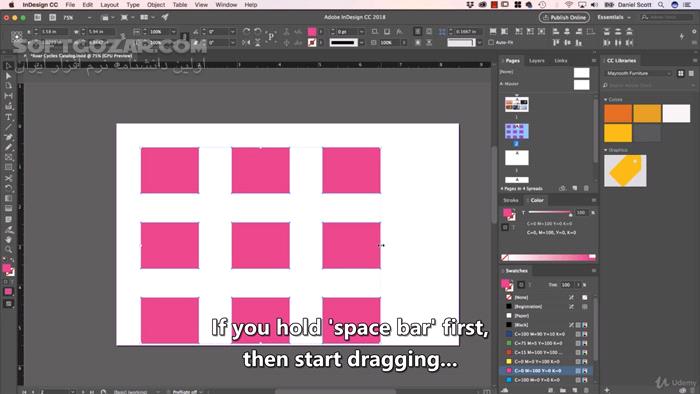
Task: Select the Rectangle Frame tool
Action: (x=8, y=158)
